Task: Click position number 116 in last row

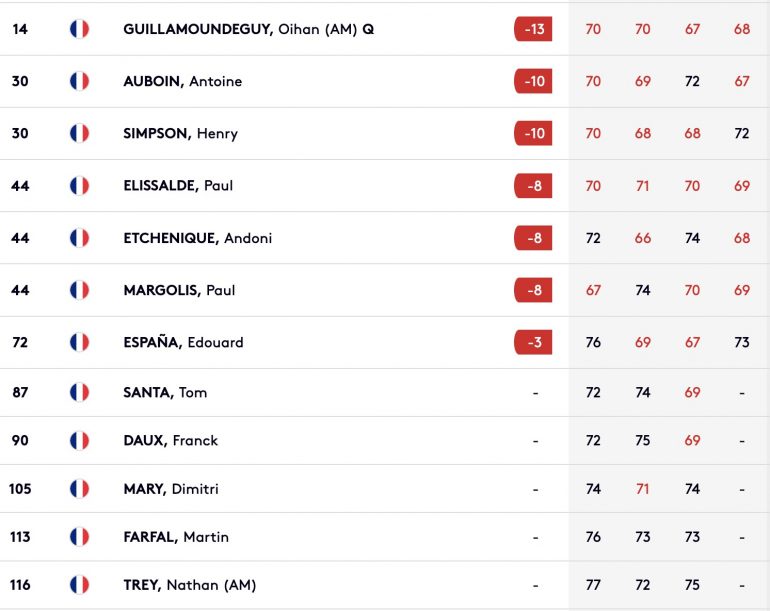Action: click(x=20, y=585)
